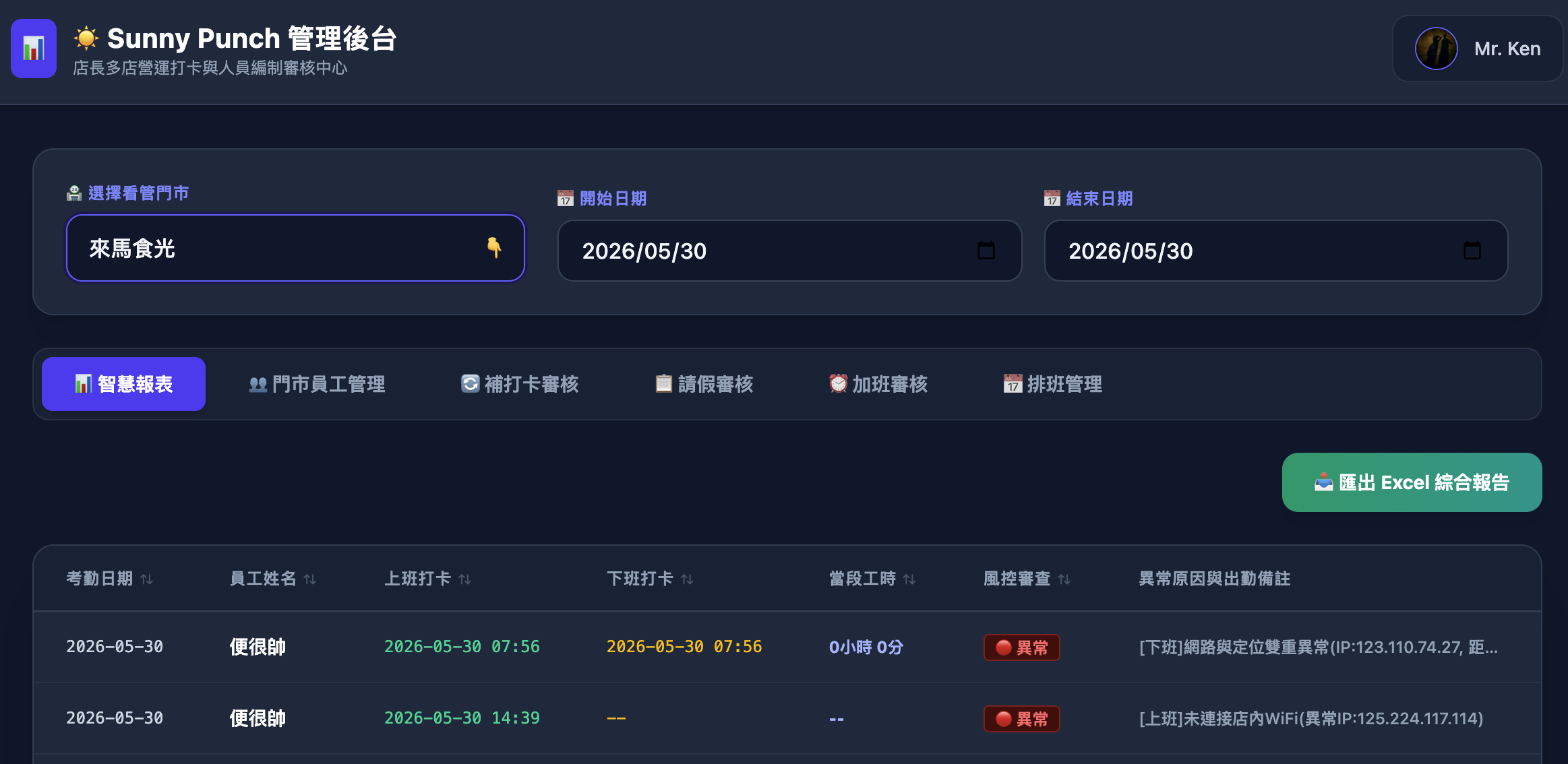Click clock-in time 2026-05-30 14:39
1568x764 pixels.
(x=462, y=718)
